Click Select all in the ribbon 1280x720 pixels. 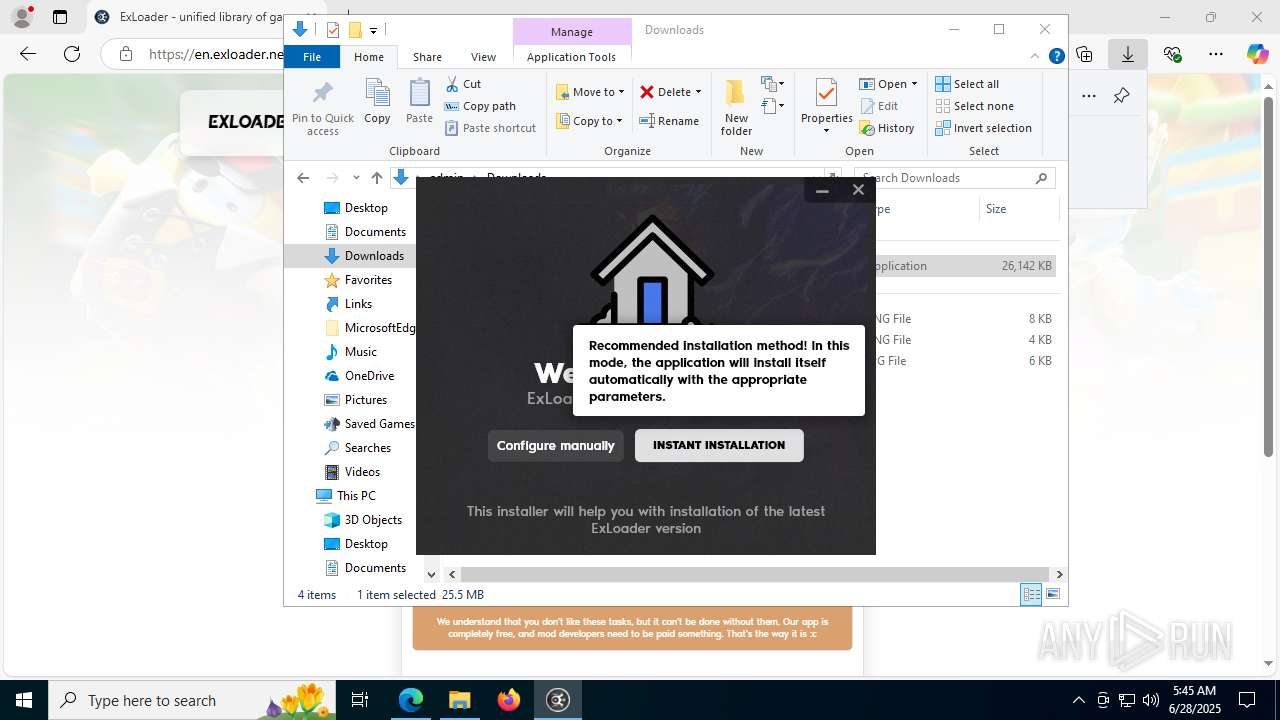(x=967, y=84)
